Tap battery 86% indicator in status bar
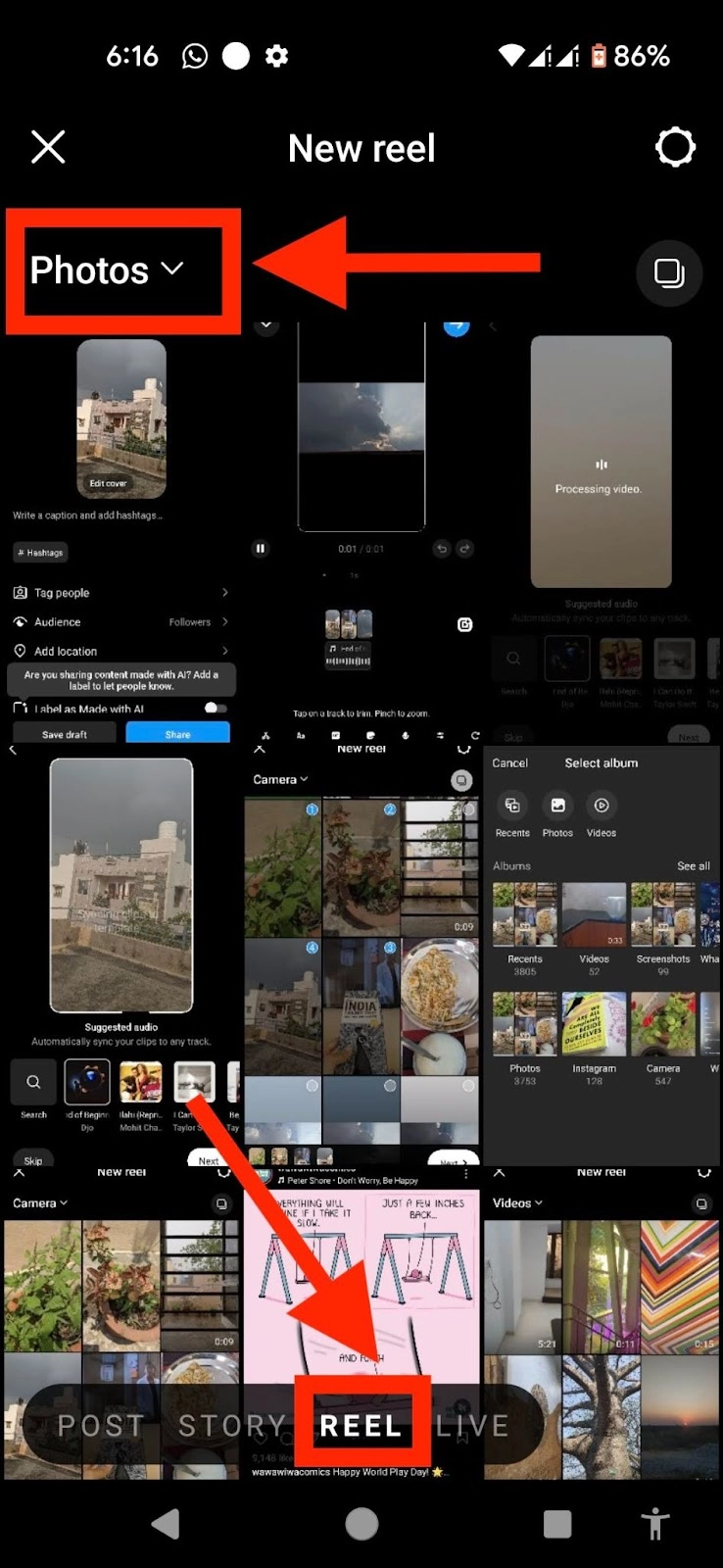 coord(629,56)
